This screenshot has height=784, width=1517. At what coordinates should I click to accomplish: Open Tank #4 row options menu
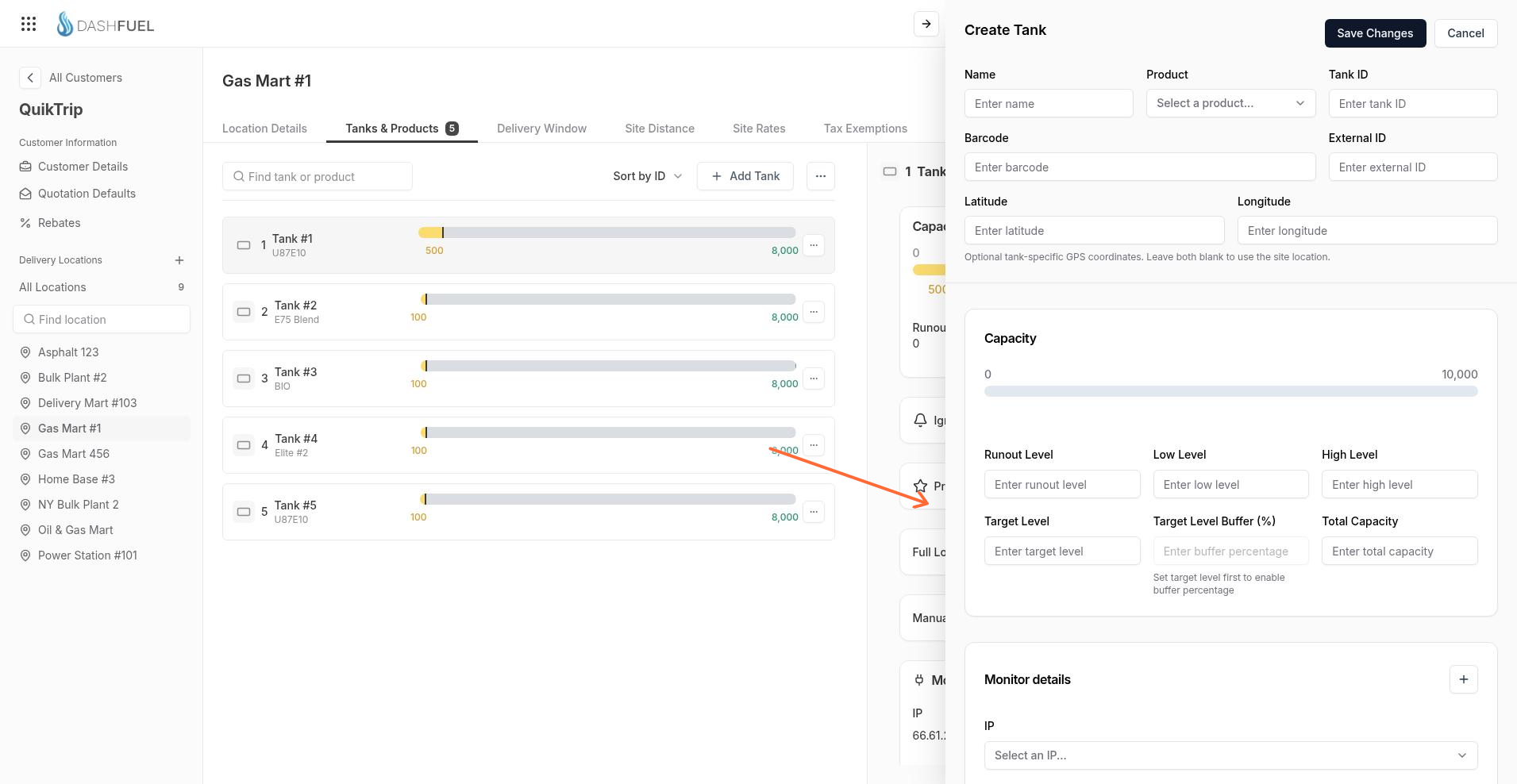pyautogui.click(x=814, y=445)
